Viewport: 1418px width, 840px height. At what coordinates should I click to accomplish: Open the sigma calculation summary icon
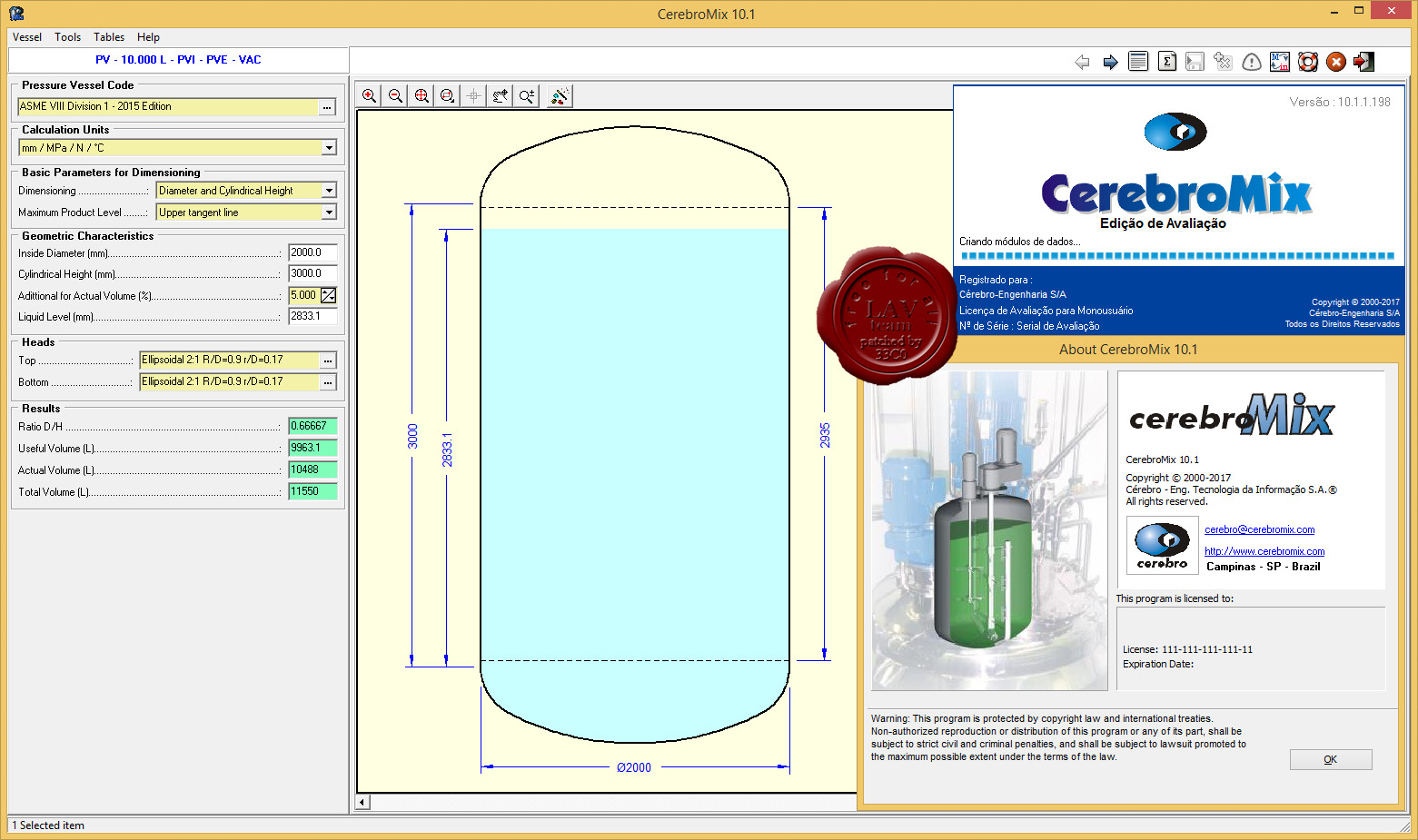1167,61
